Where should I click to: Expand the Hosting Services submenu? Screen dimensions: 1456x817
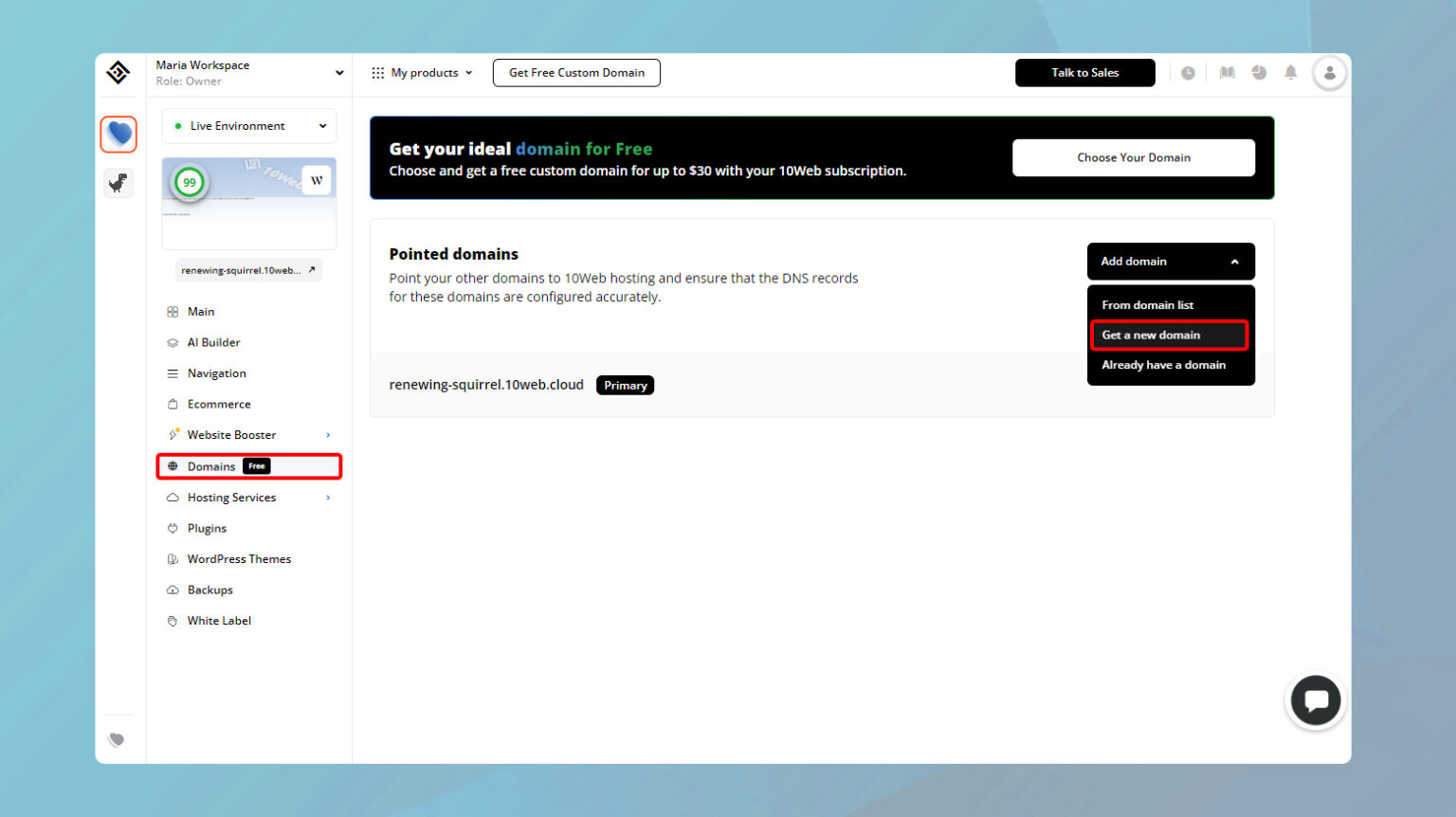[x=232, y=497]
